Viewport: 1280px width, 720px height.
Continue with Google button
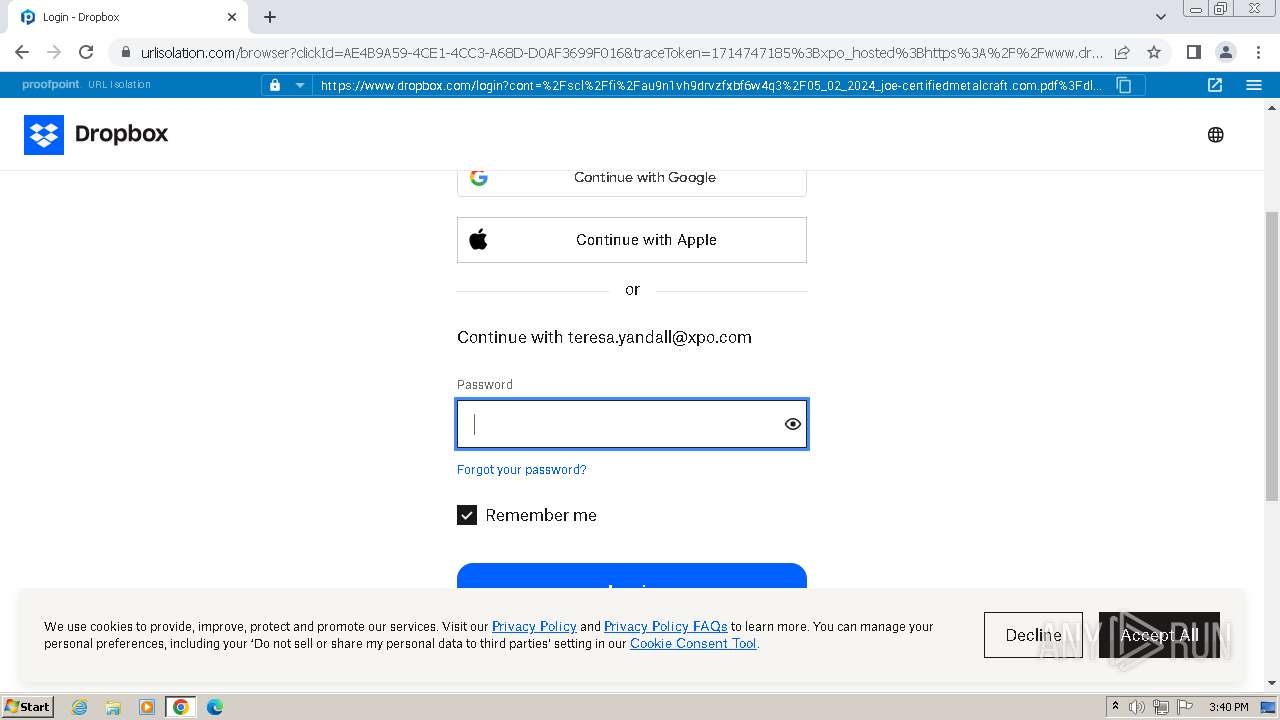click(x=632, y=178)
